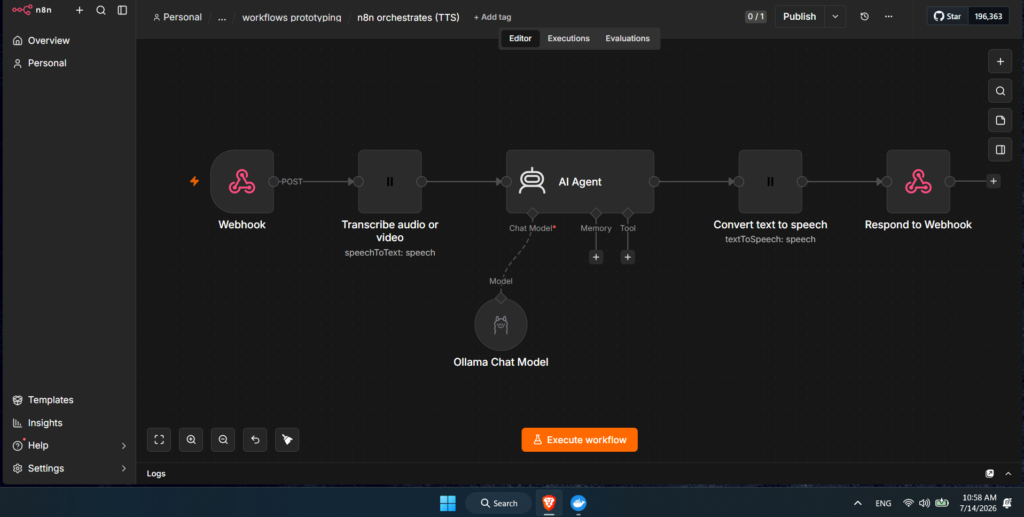Switch to the Executions tab
This screenshot has width=1024, height=517.
tap(568, 39)
